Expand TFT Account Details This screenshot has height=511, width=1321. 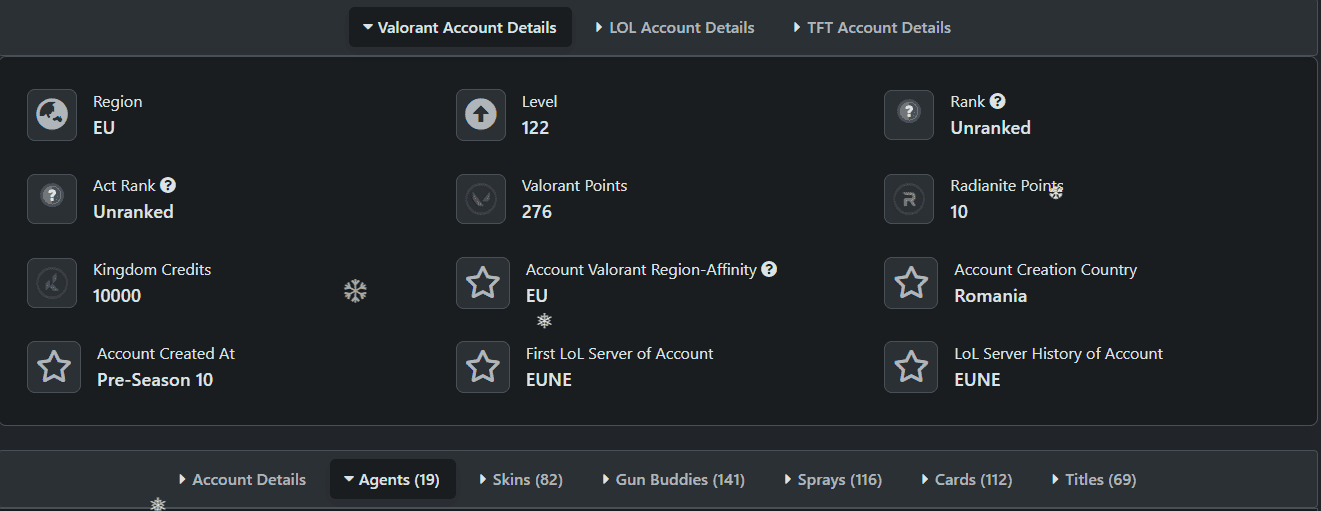click(871, 28)
